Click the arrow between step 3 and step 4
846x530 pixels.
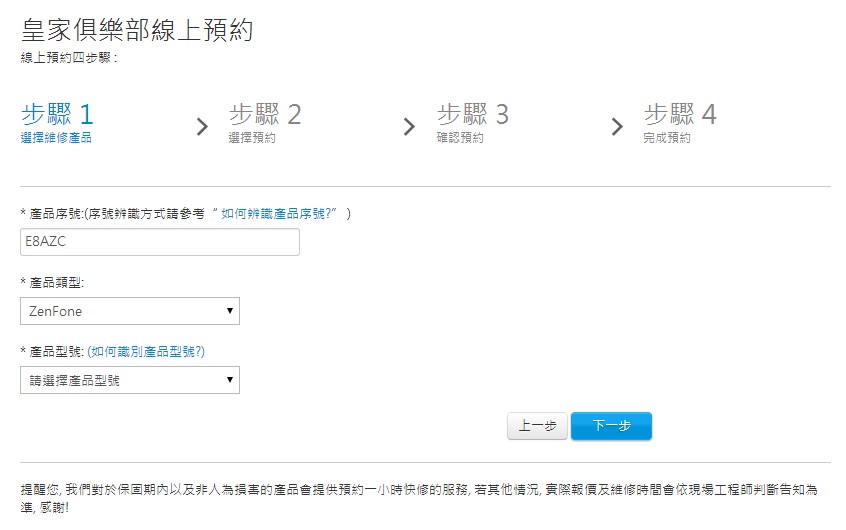(x=617, y=126)
